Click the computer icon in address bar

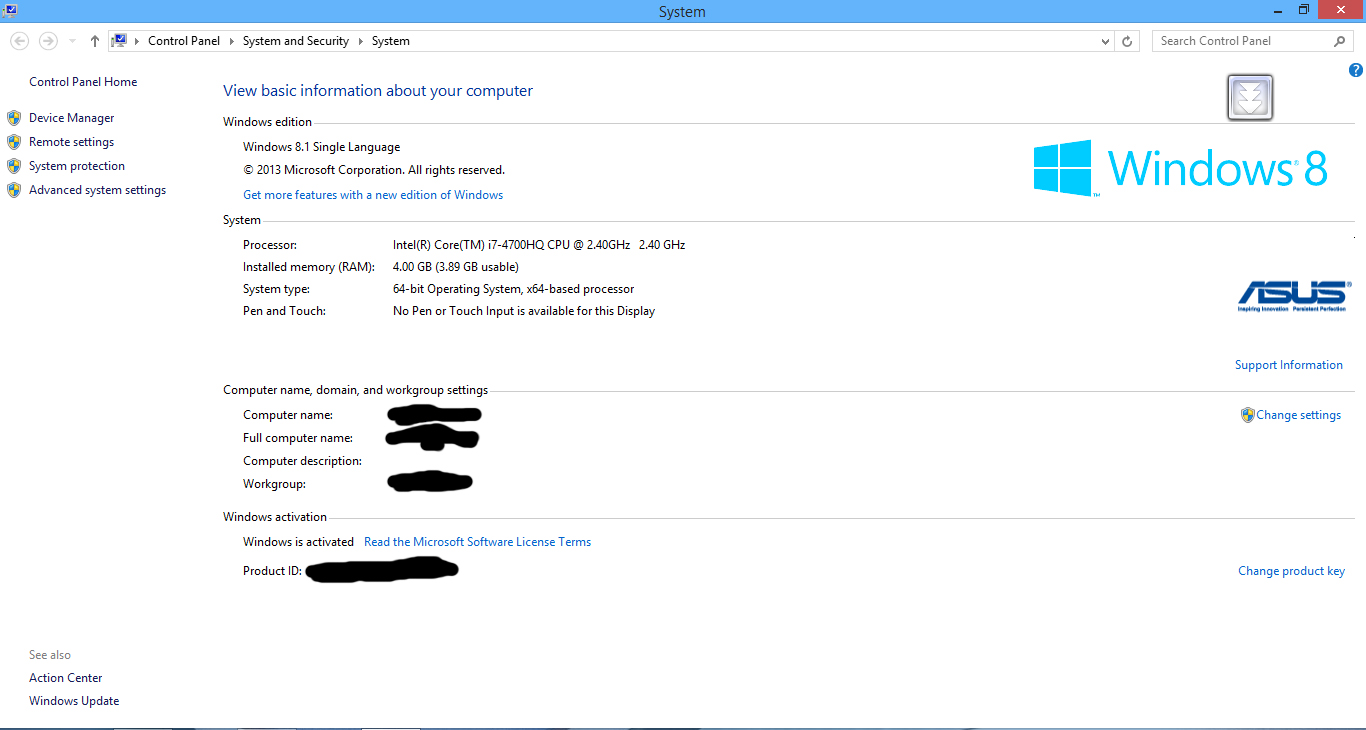click(x=120, y=41)
